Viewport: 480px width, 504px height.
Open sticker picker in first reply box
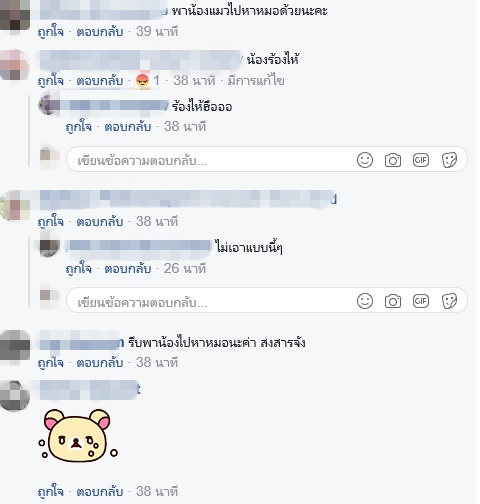(x=449, y=160)
